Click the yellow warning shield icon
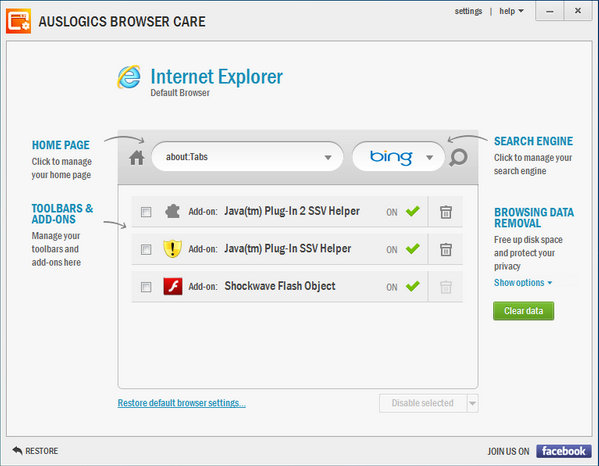This screenshot has width=599, height=466. point(172,249)
